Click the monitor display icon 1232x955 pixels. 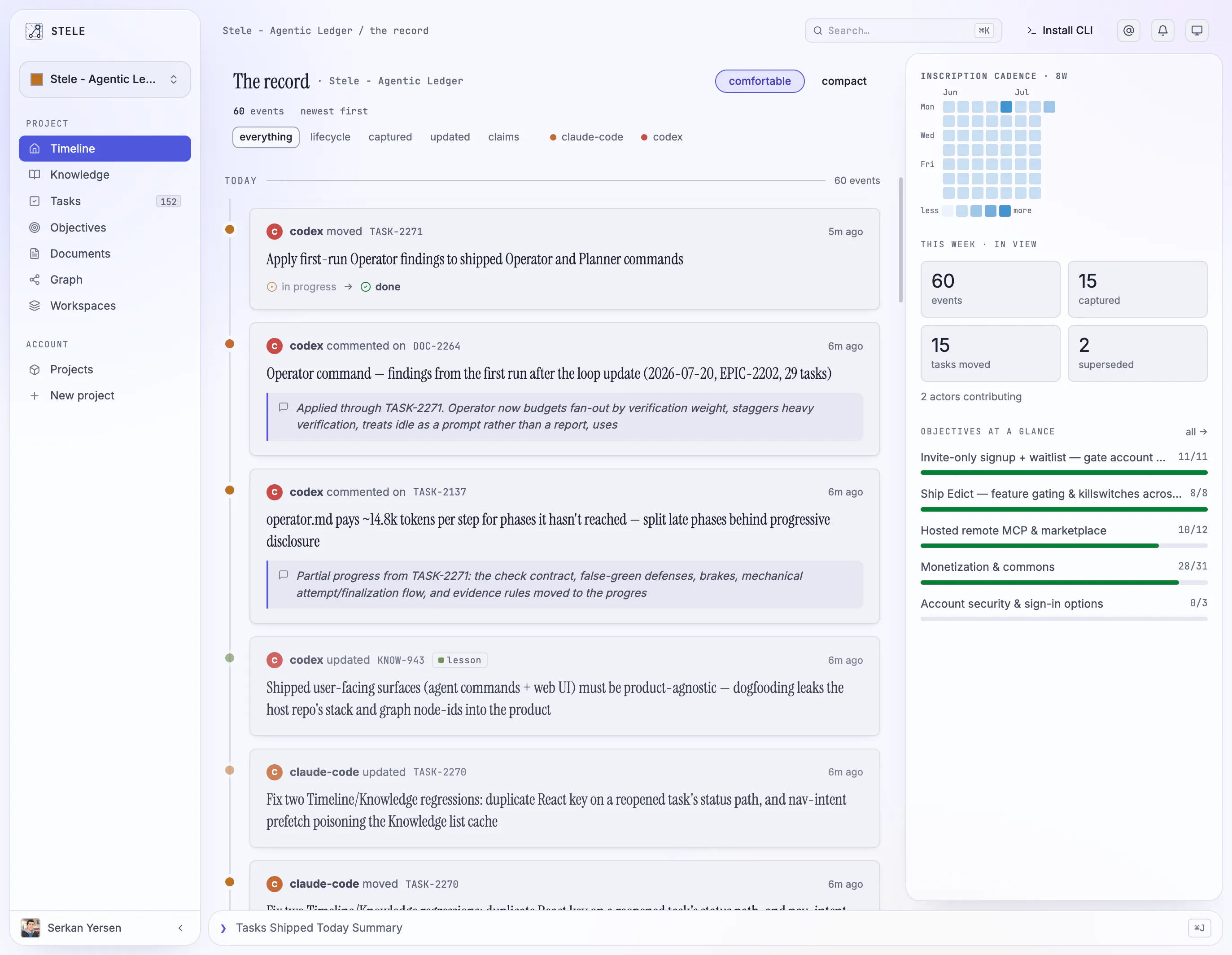click(1197, 31)
